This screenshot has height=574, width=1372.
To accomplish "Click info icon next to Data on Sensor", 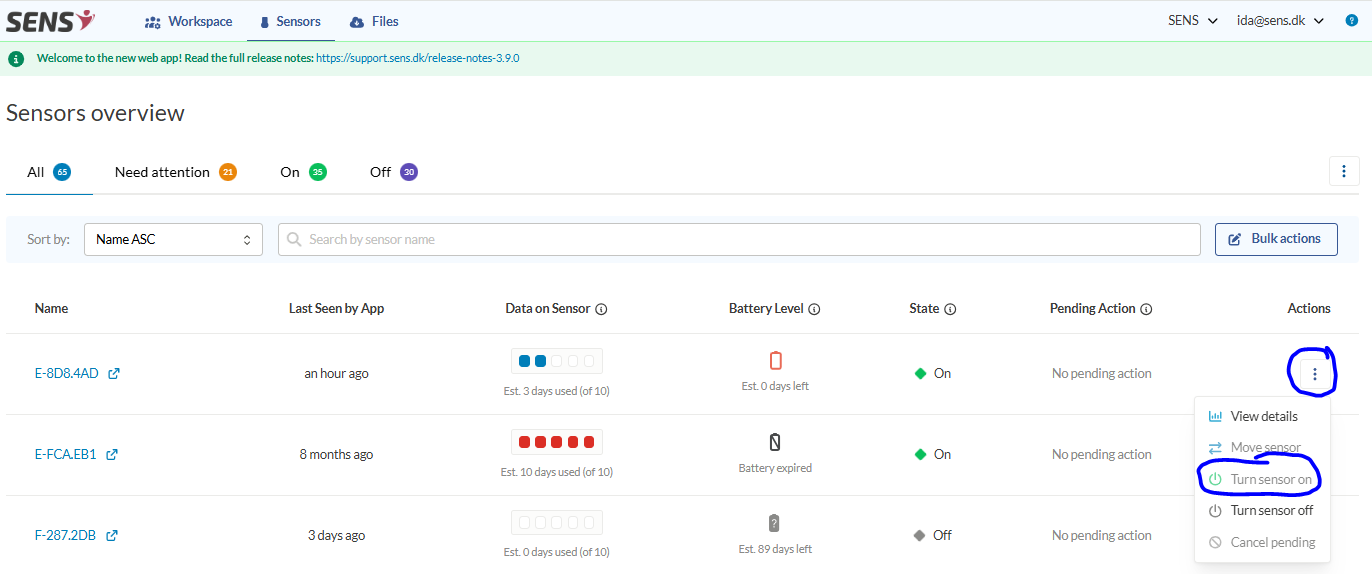I will (601, 310).
